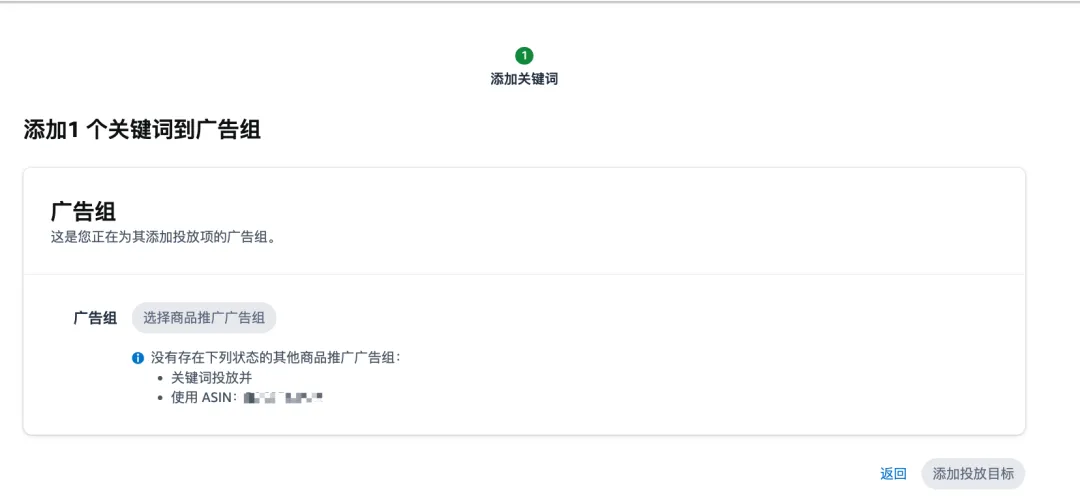The height and width of the screenshot is (496, 1080).
Task: Click the notice text 没有存在下列状态的其他商品推广广告组
Action: [276, 358]
